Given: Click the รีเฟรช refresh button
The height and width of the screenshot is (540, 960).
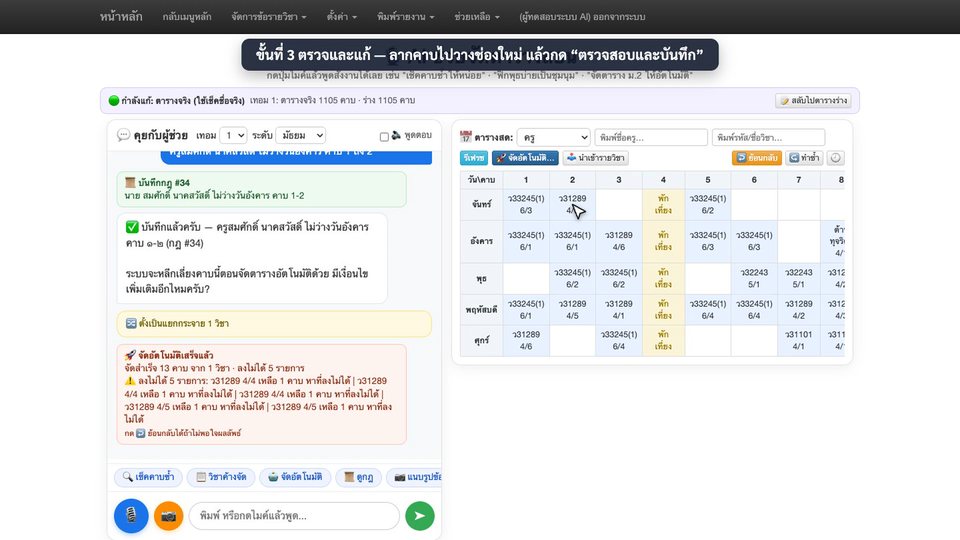Looking at the screenshot, I should pos(474,157).
